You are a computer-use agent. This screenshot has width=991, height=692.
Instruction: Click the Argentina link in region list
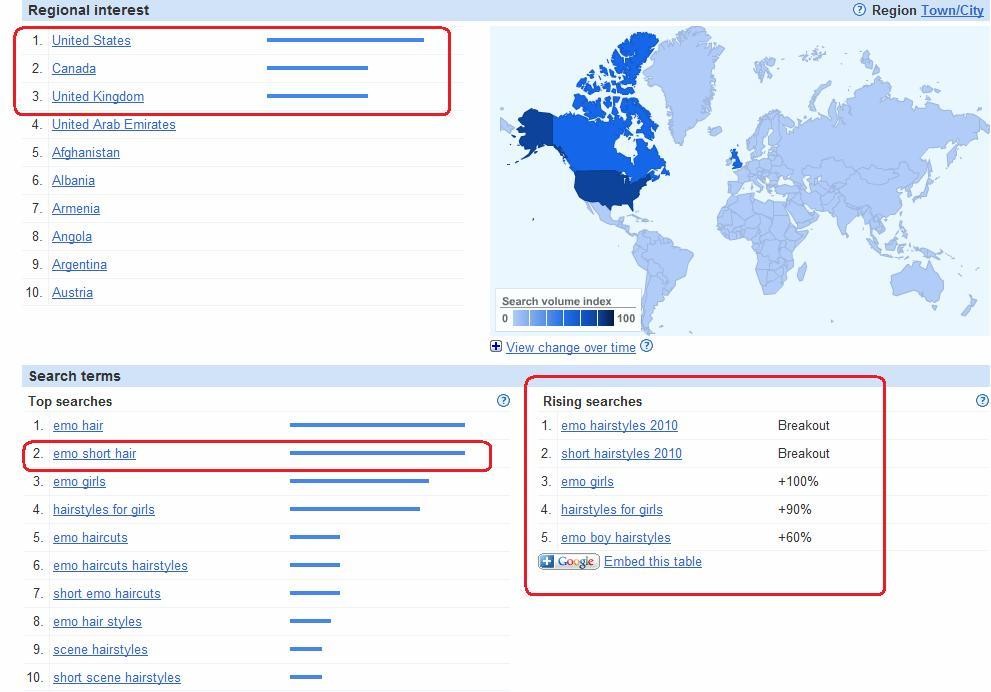(x=79, y=265)
